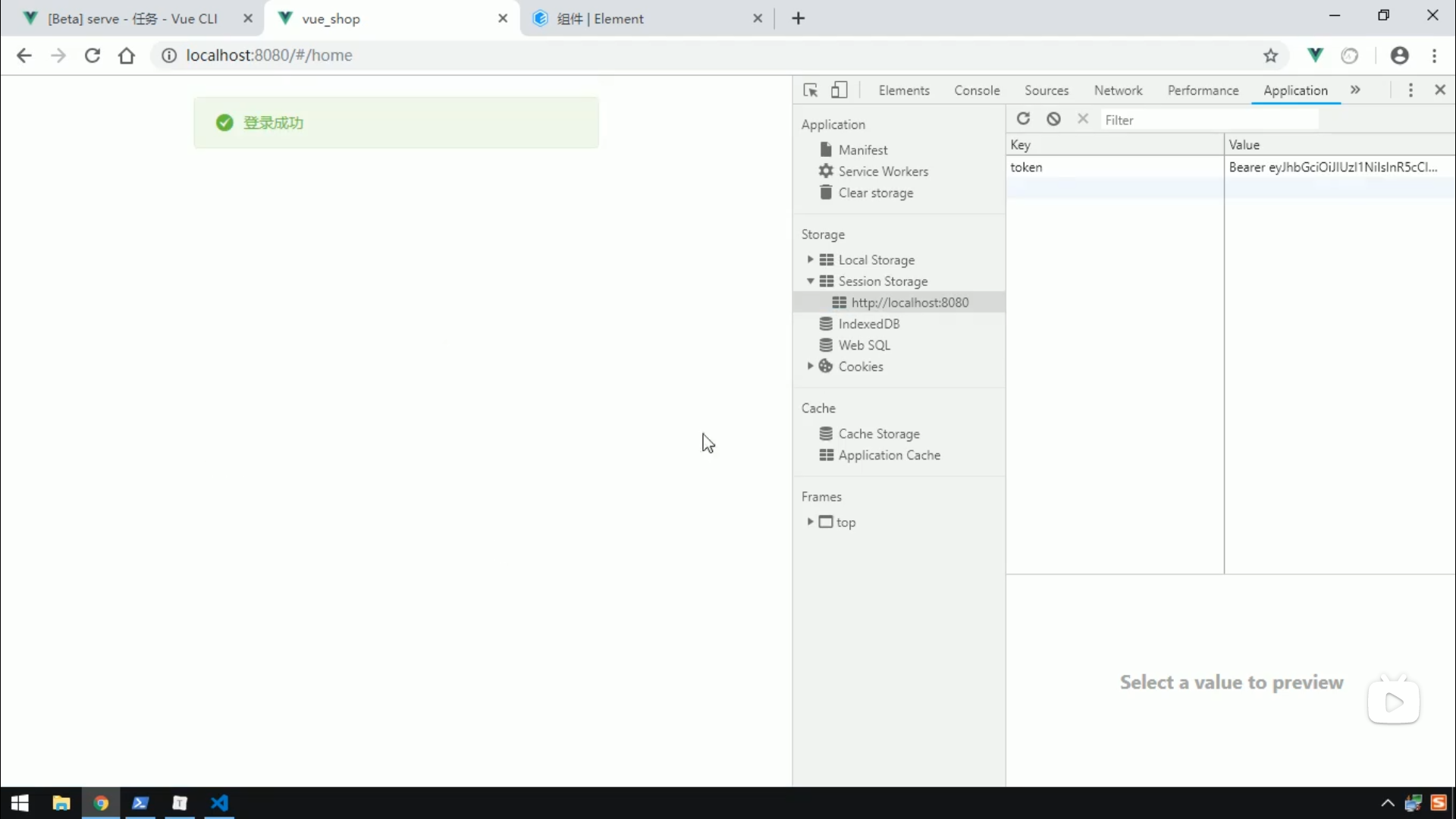Click the Sources panel tab
Screen dimensions: 1456x819
click(x=1047, y=90)
